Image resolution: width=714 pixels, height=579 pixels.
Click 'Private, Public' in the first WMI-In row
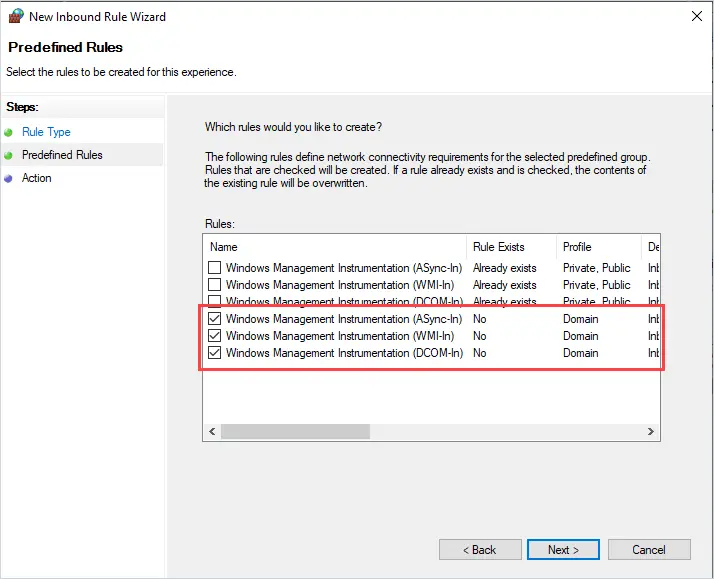coord(597,285)
